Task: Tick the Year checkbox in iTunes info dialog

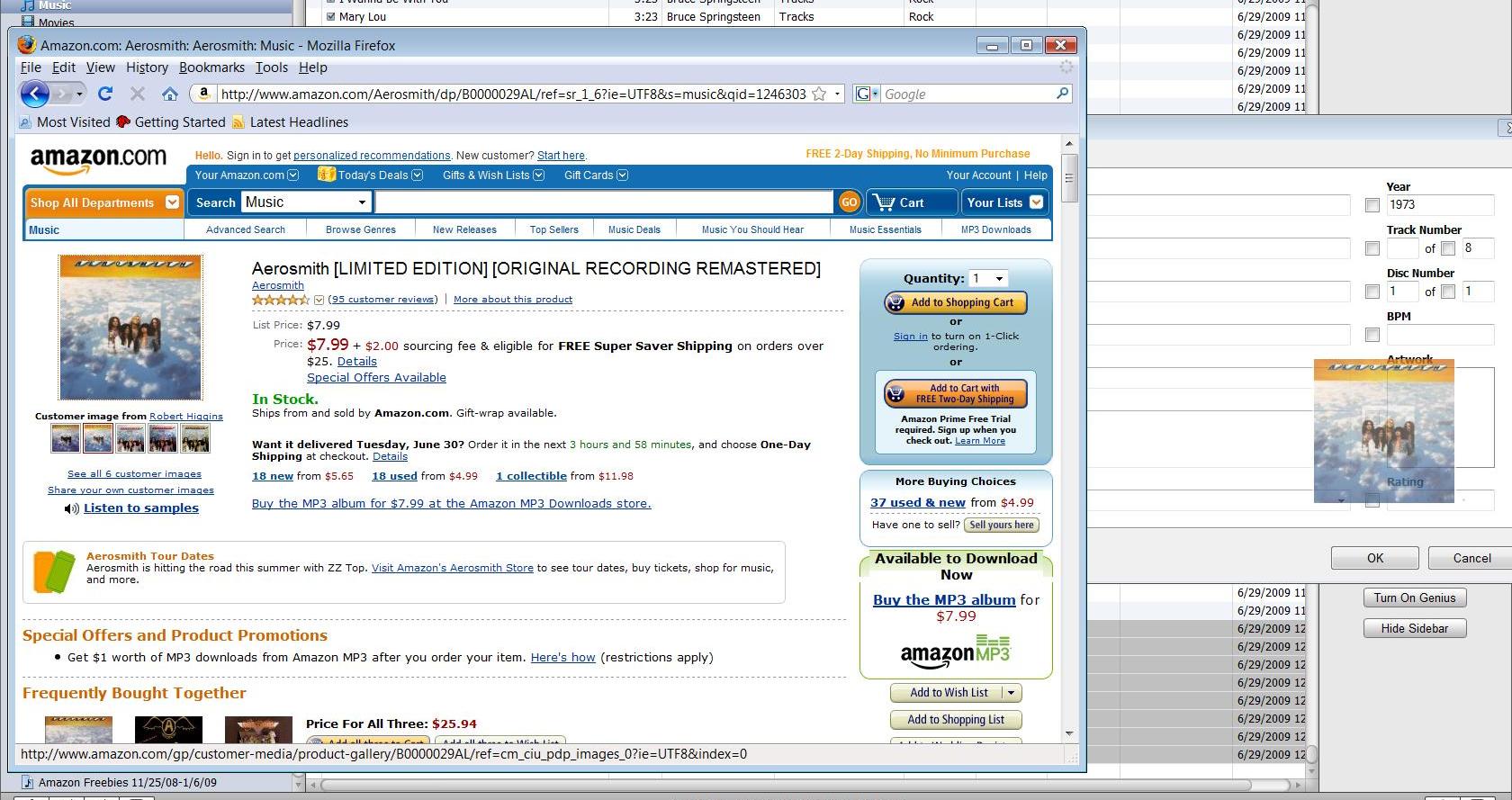Action: click(1372, 205)
